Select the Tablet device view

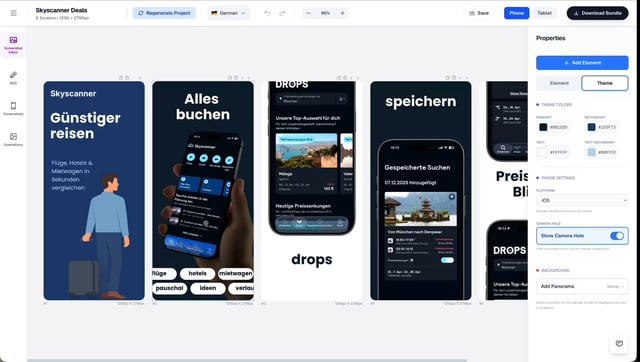point(544,13)
